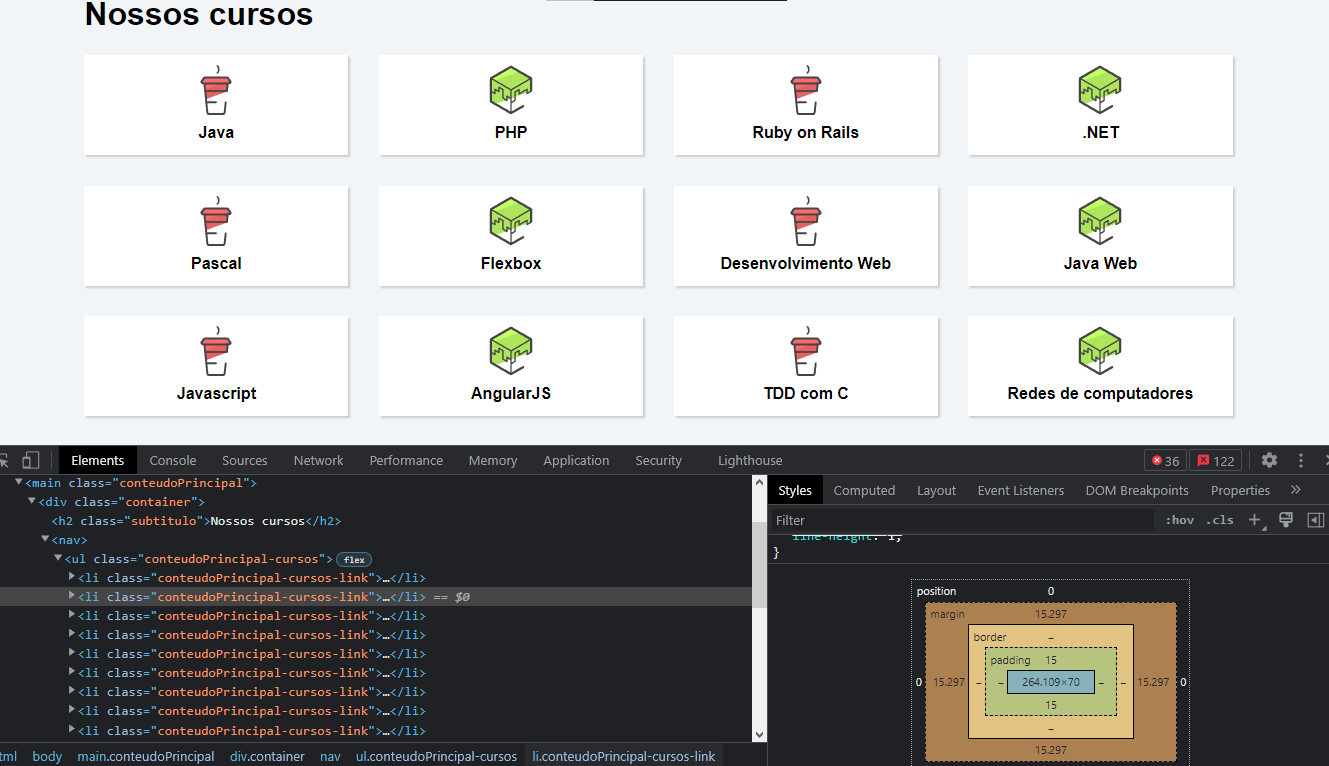Click the PHP course cube icon
Screen dimensions: 1329x766
pyautogui.click(x=510, y=90)
